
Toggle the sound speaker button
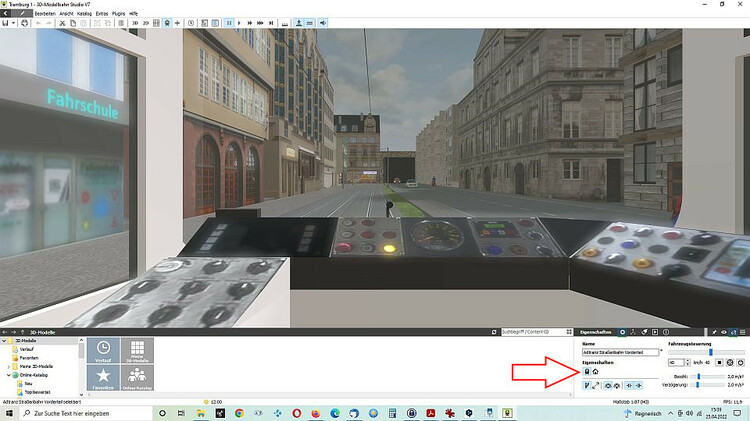tap(323, 23)
